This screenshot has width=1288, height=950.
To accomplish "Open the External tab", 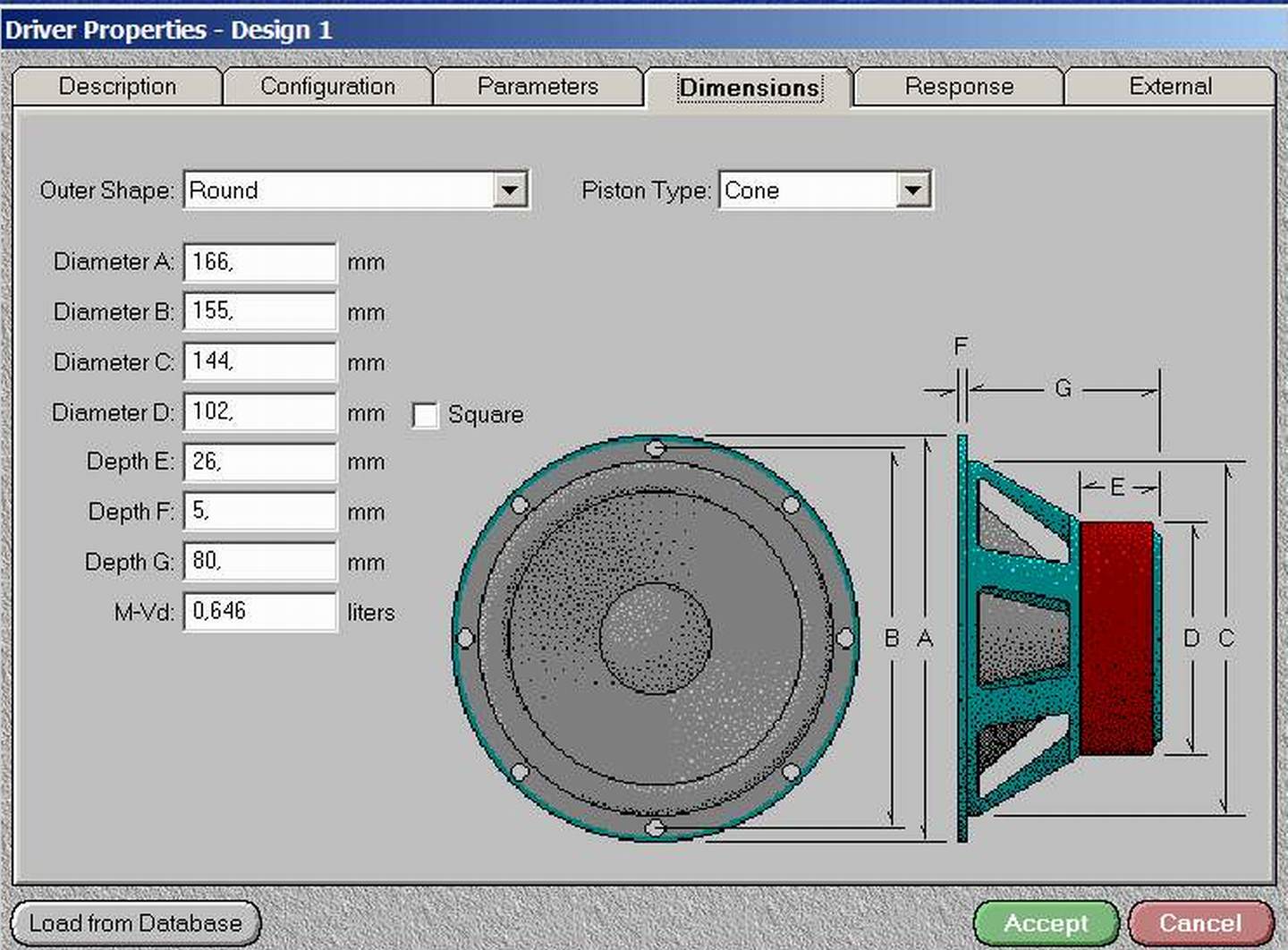I will click(1170, 87).
